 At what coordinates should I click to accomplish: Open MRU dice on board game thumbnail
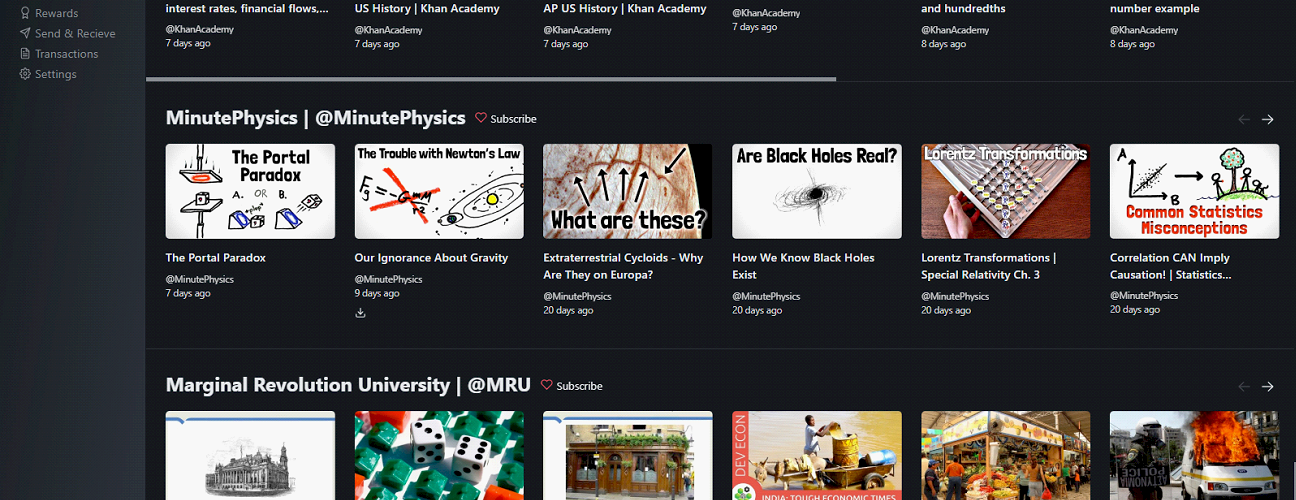point(439,455)
